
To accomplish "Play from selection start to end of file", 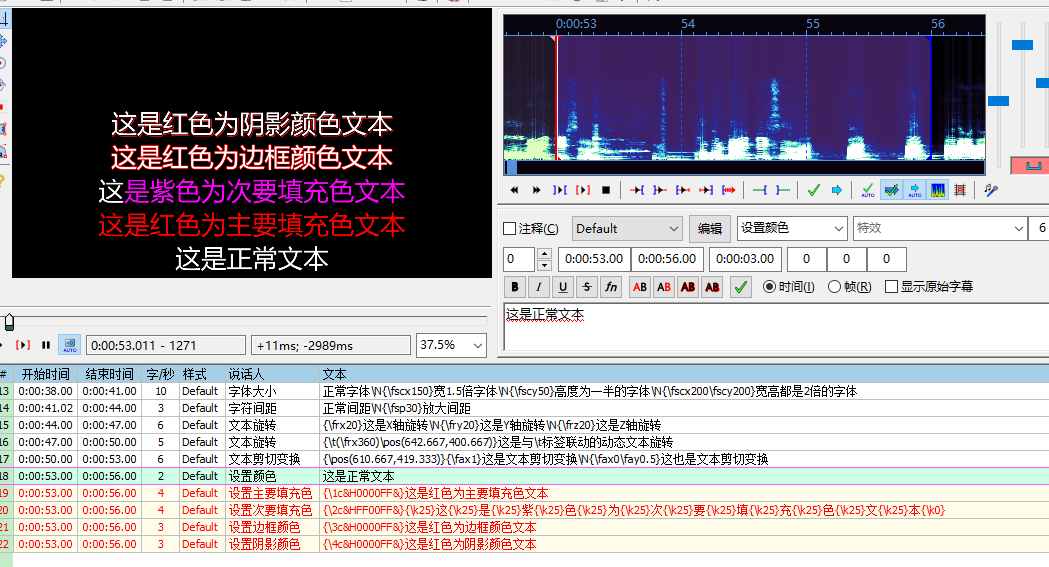I will pos(729,191).
